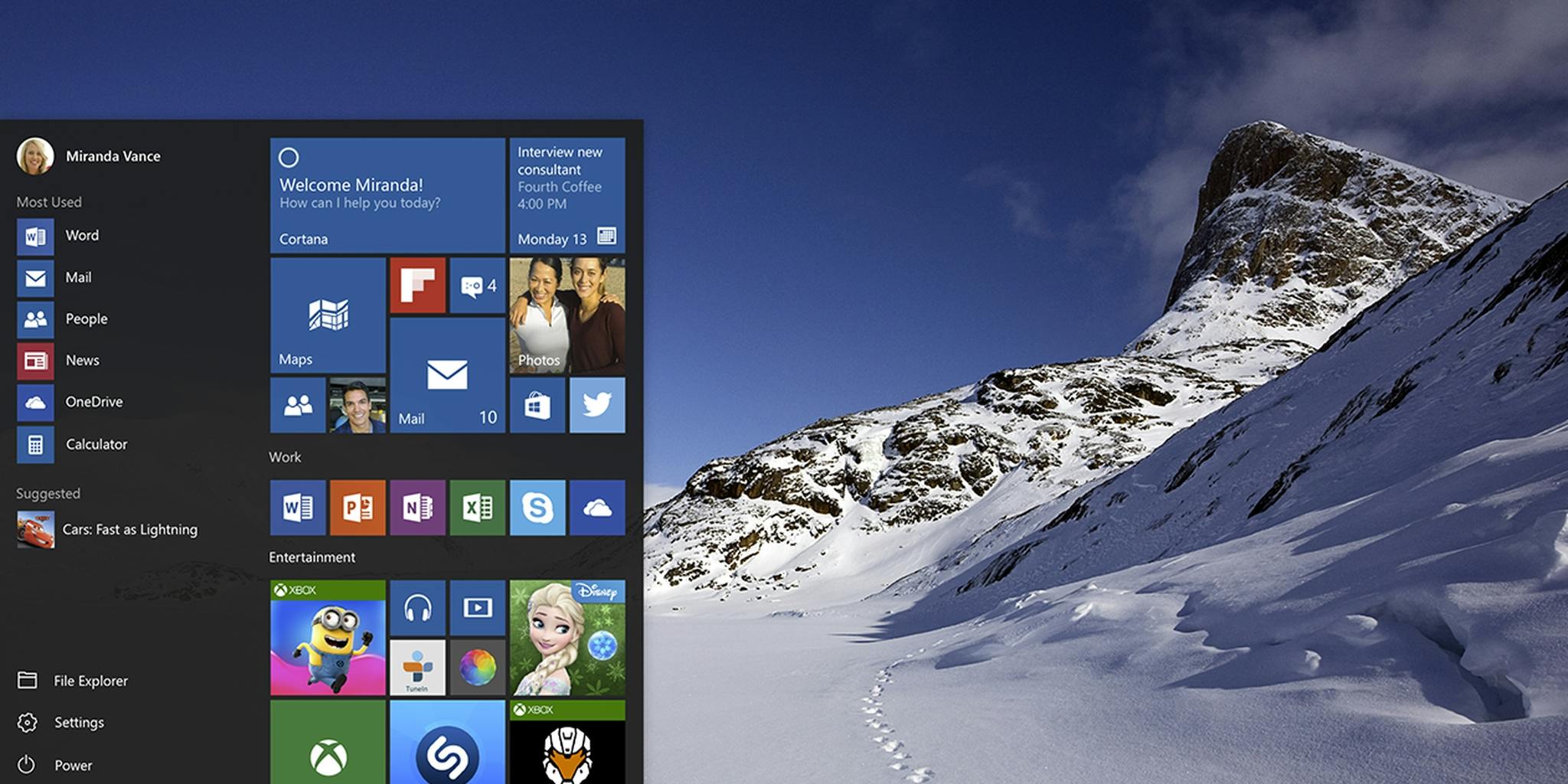Launch People from the Most Used list
The image size is (1568, 784).
pyautogui.click(x=63, y=319)
